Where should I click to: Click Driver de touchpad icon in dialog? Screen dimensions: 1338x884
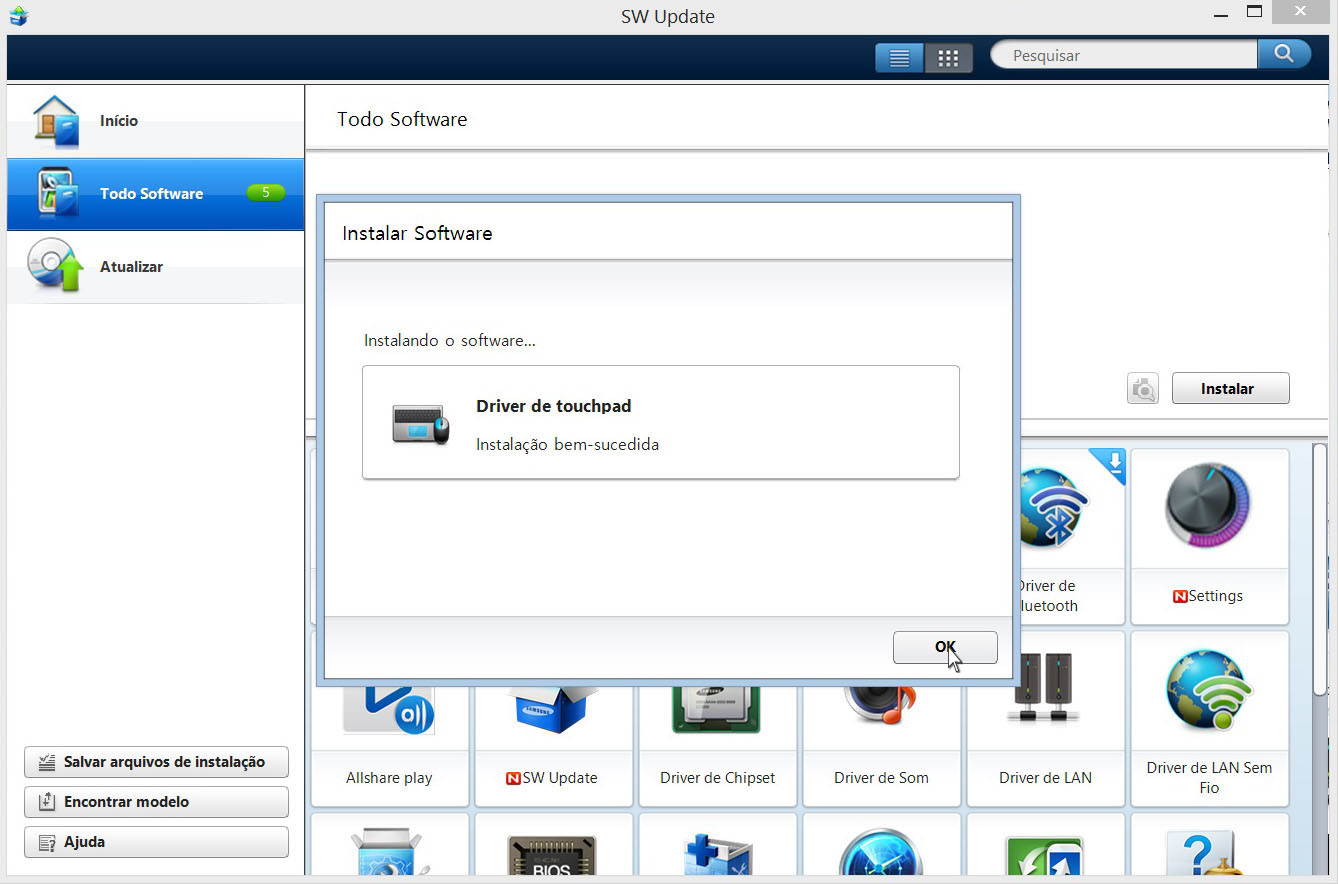(x=420, y=424)
